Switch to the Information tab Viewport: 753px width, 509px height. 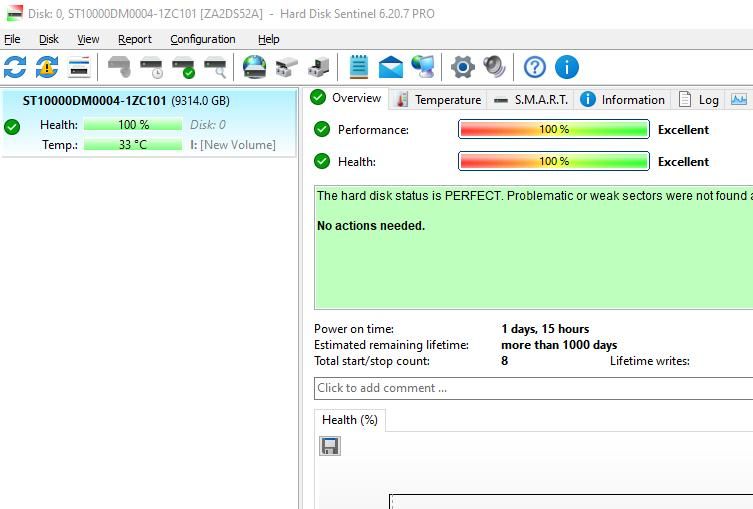(622, 100)
